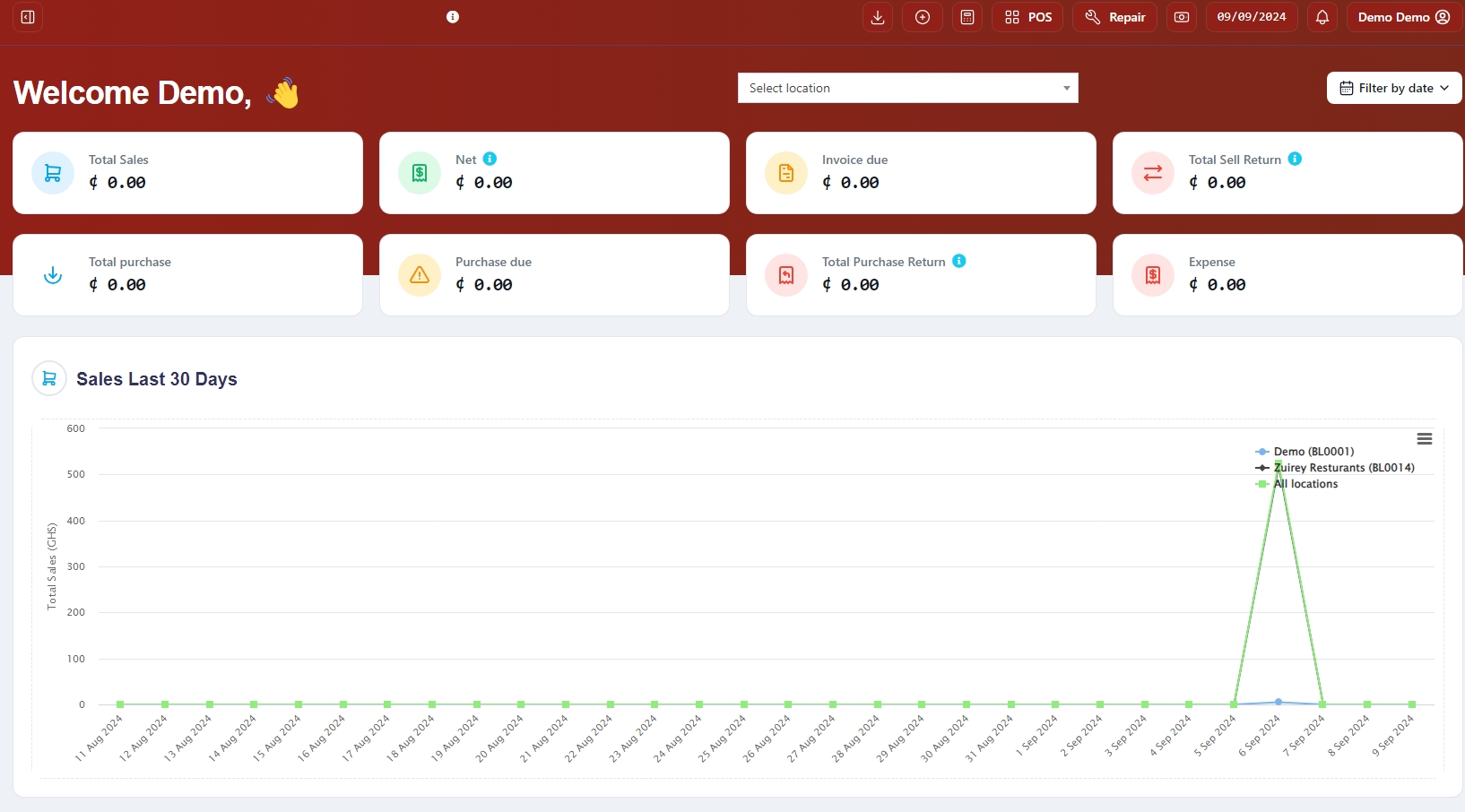Click the date 09/09/2024 button
This screenshot has width=1465, height=812.
click(1252, 17)
